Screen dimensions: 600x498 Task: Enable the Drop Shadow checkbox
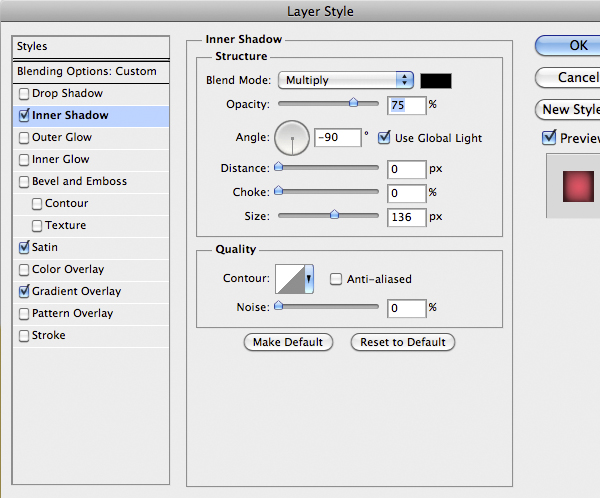coord(24,94)
